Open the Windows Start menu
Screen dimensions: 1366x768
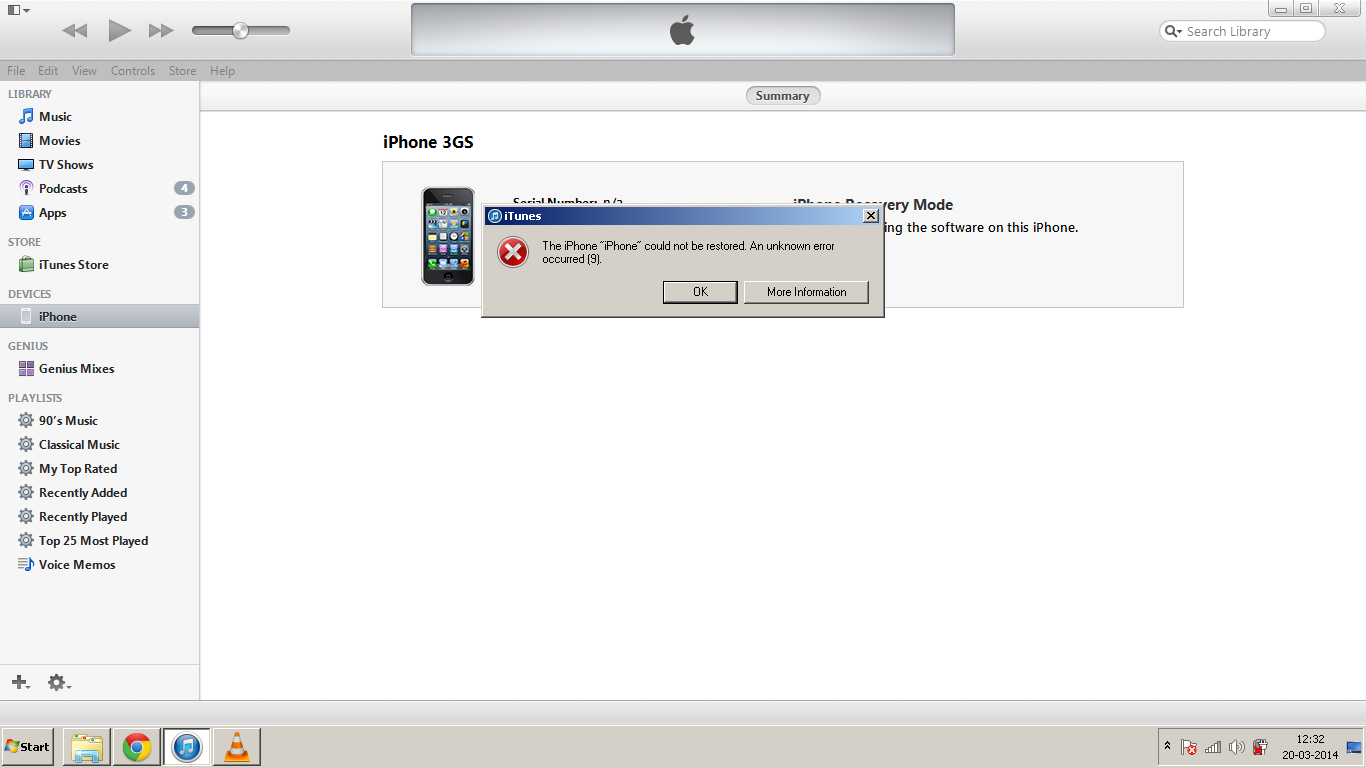point(28,747)
